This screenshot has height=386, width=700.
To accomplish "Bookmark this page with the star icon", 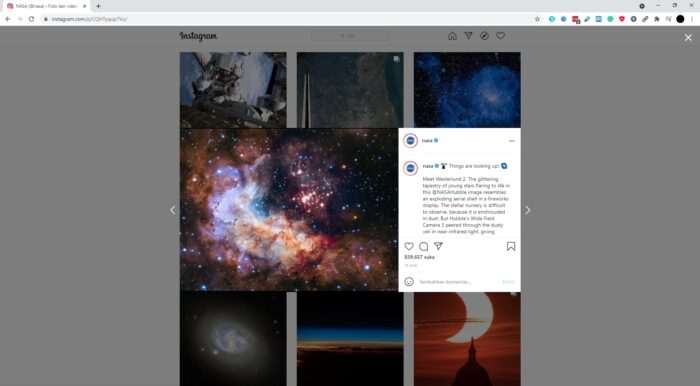I will coord(538,19).
